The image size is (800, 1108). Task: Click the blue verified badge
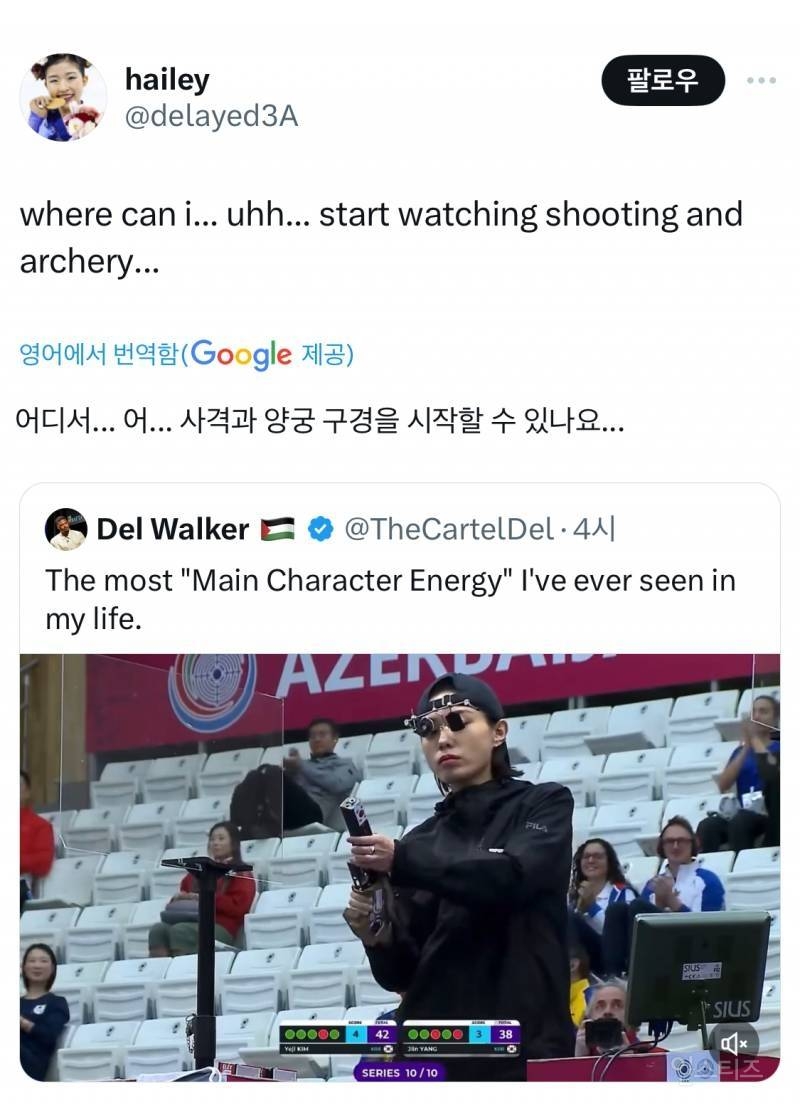coord(321,529)
